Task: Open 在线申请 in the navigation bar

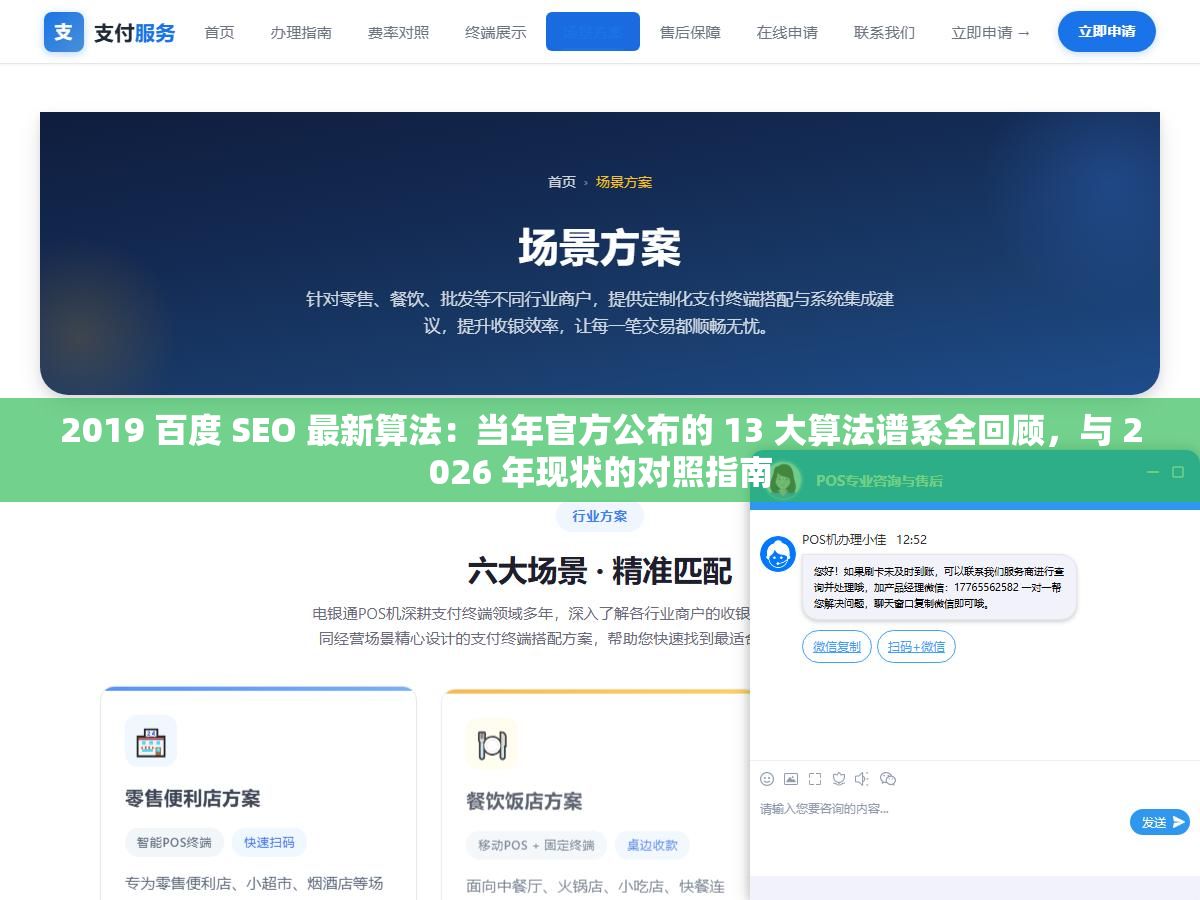Action: (787, 32)
